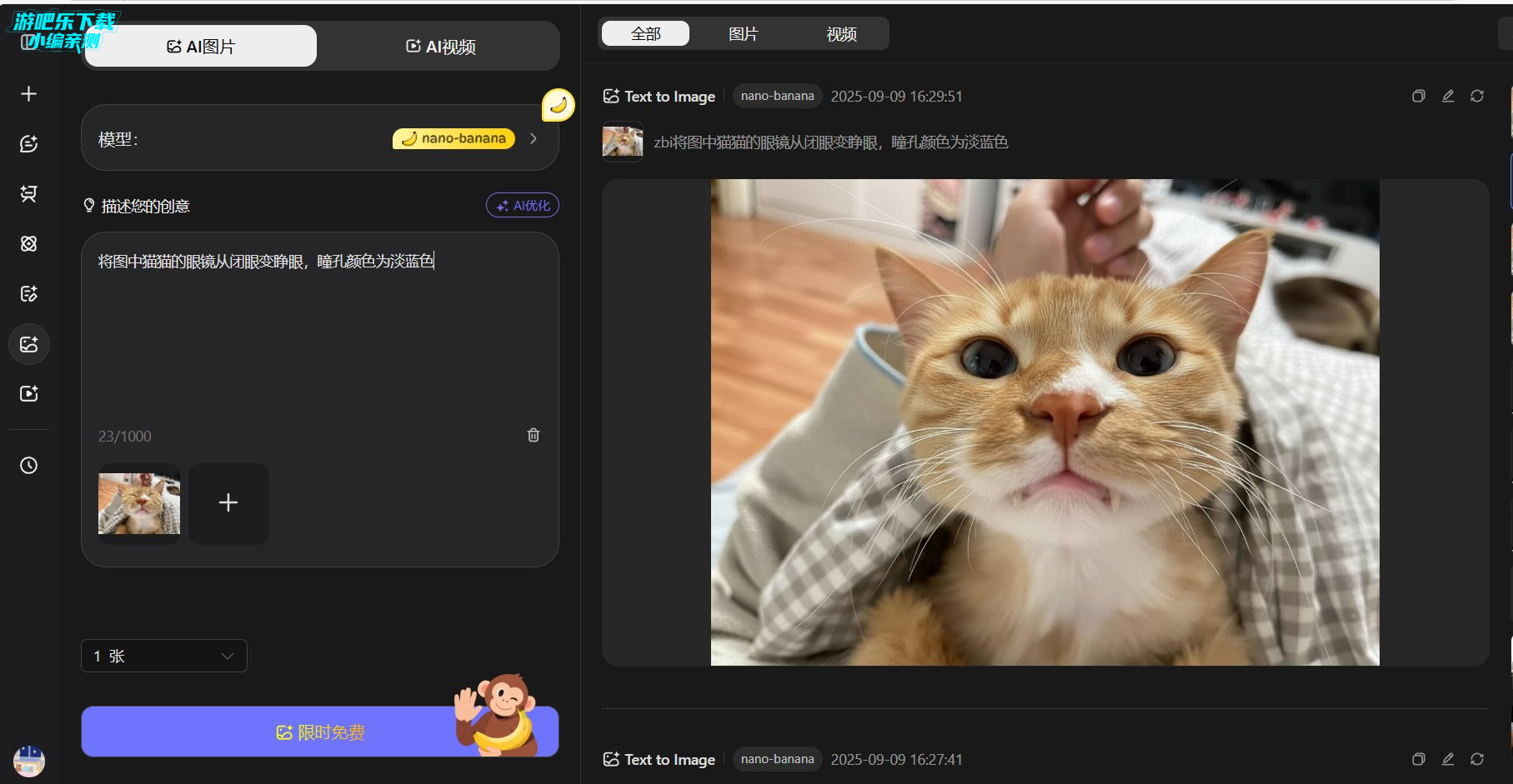Open the presentation-board icon in sidebar
The height and width of the screenshot is (784, 1513).
(28, 193)
